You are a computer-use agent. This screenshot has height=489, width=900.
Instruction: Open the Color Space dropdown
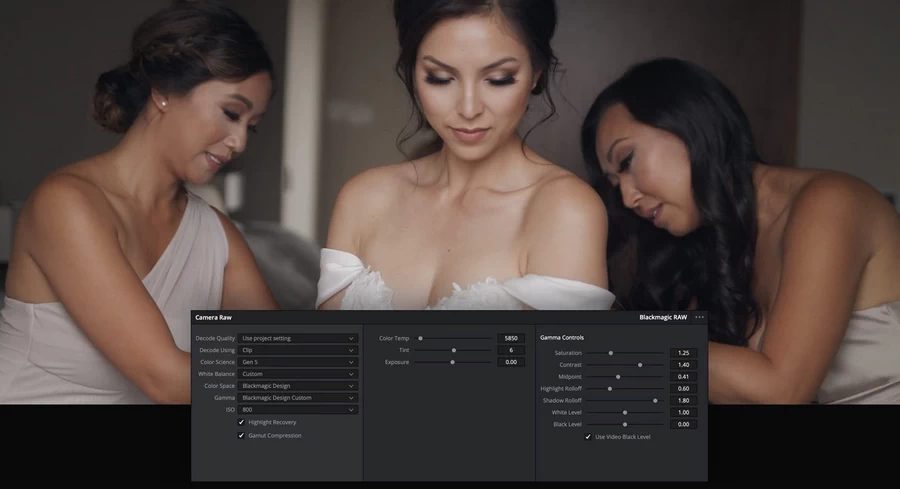pyautogui.click(x=298, y=386)
